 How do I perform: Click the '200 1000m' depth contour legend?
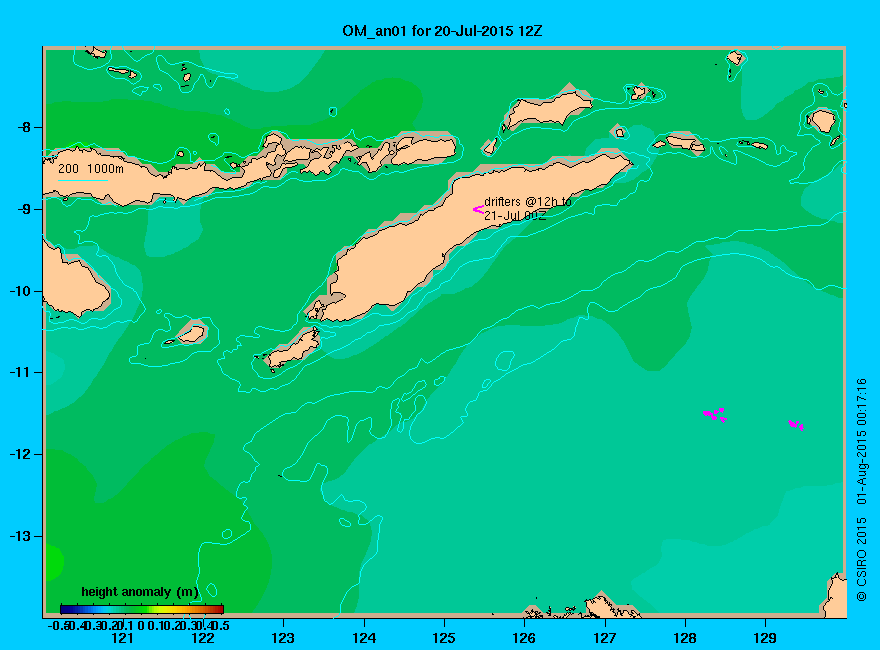click(x=90, y=168)
